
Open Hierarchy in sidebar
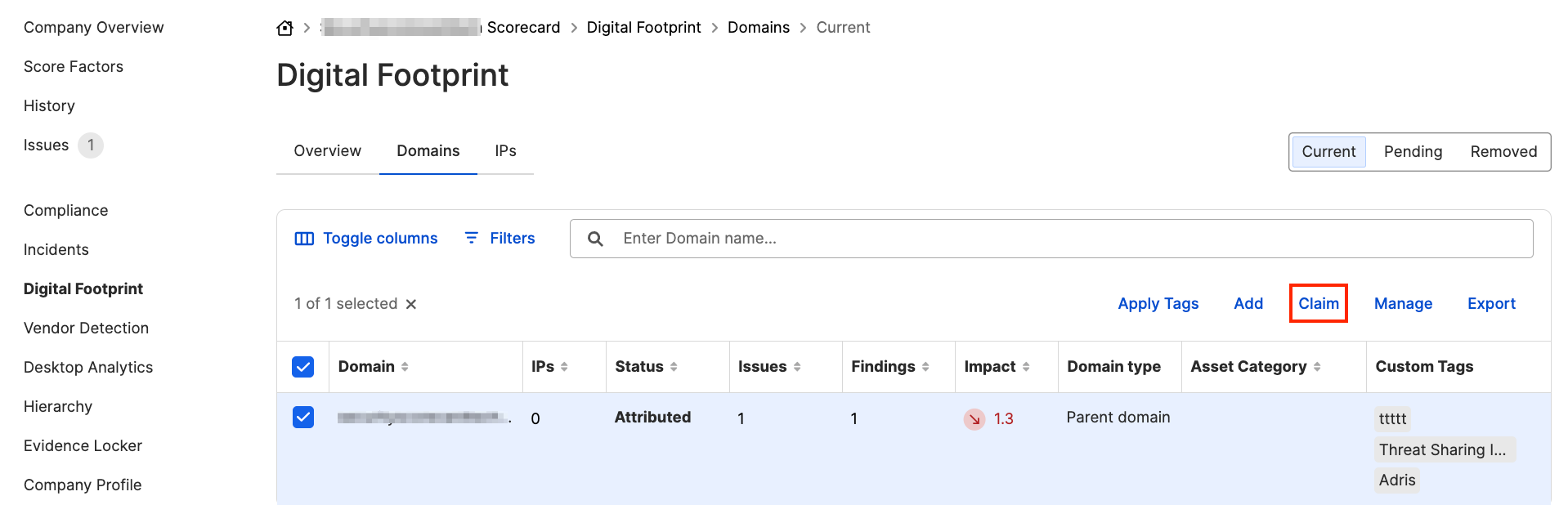58,407
